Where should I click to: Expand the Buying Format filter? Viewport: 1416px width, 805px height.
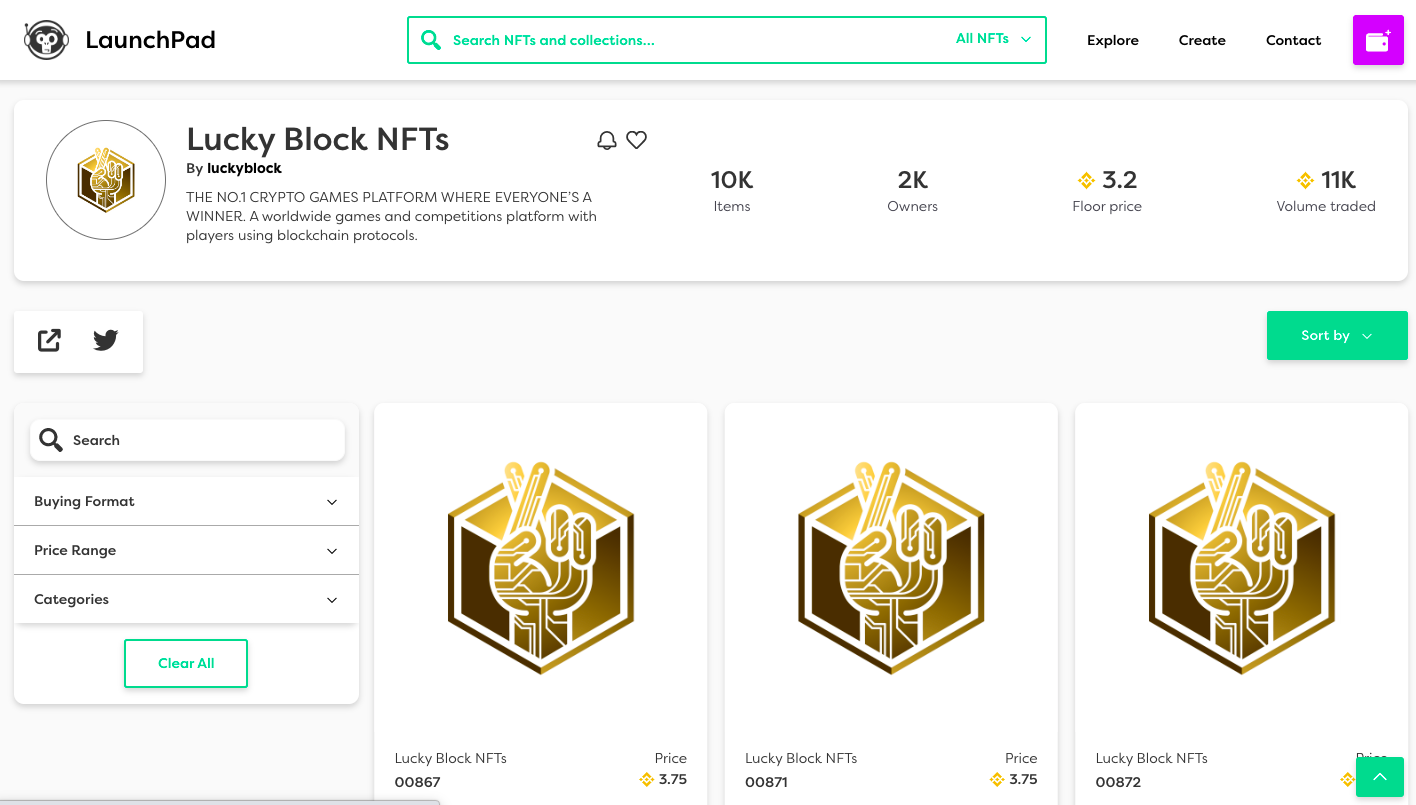(186, 501)
